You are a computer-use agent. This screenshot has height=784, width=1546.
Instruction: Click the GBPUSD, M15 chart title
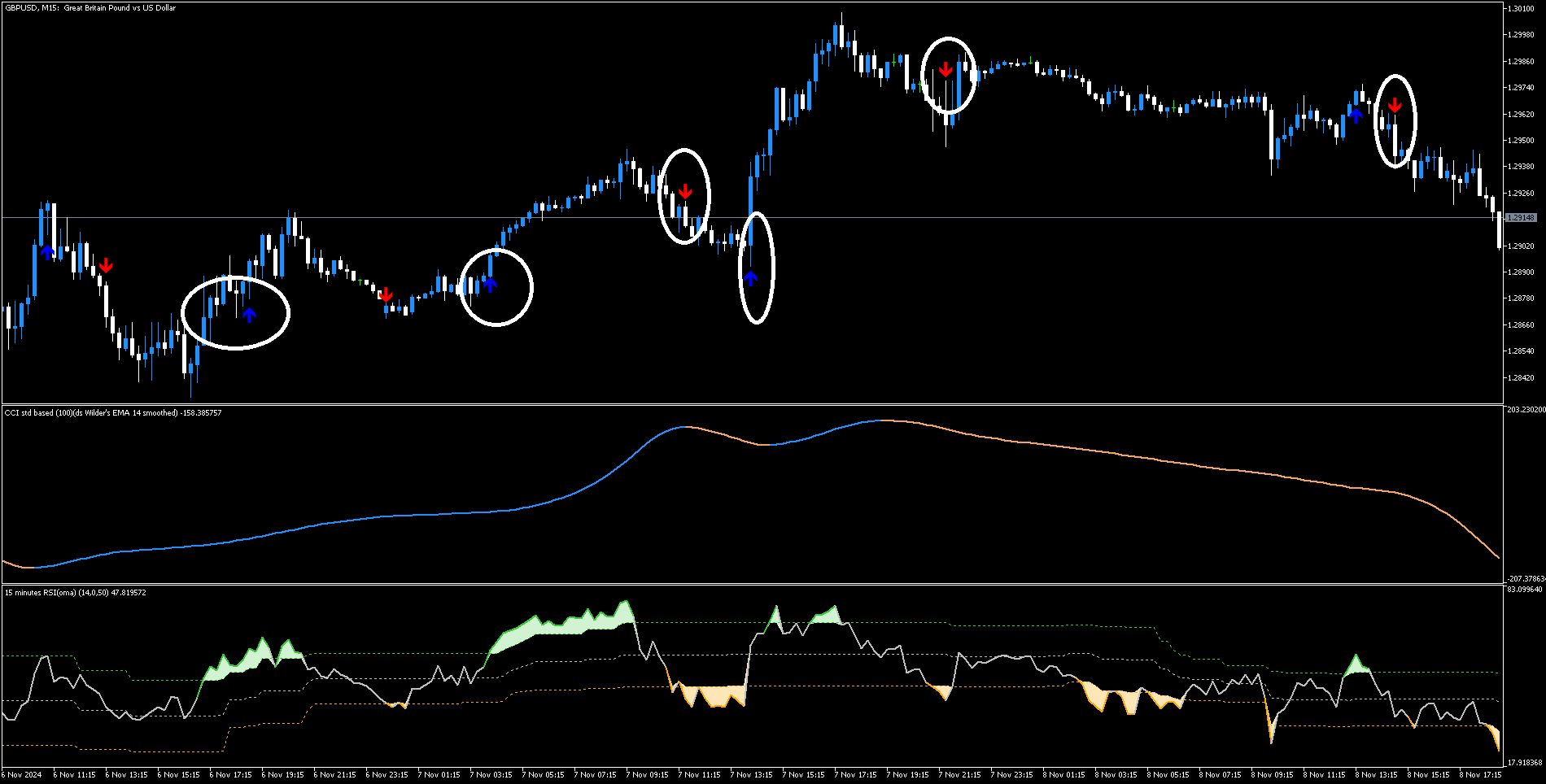click(90, 8)
